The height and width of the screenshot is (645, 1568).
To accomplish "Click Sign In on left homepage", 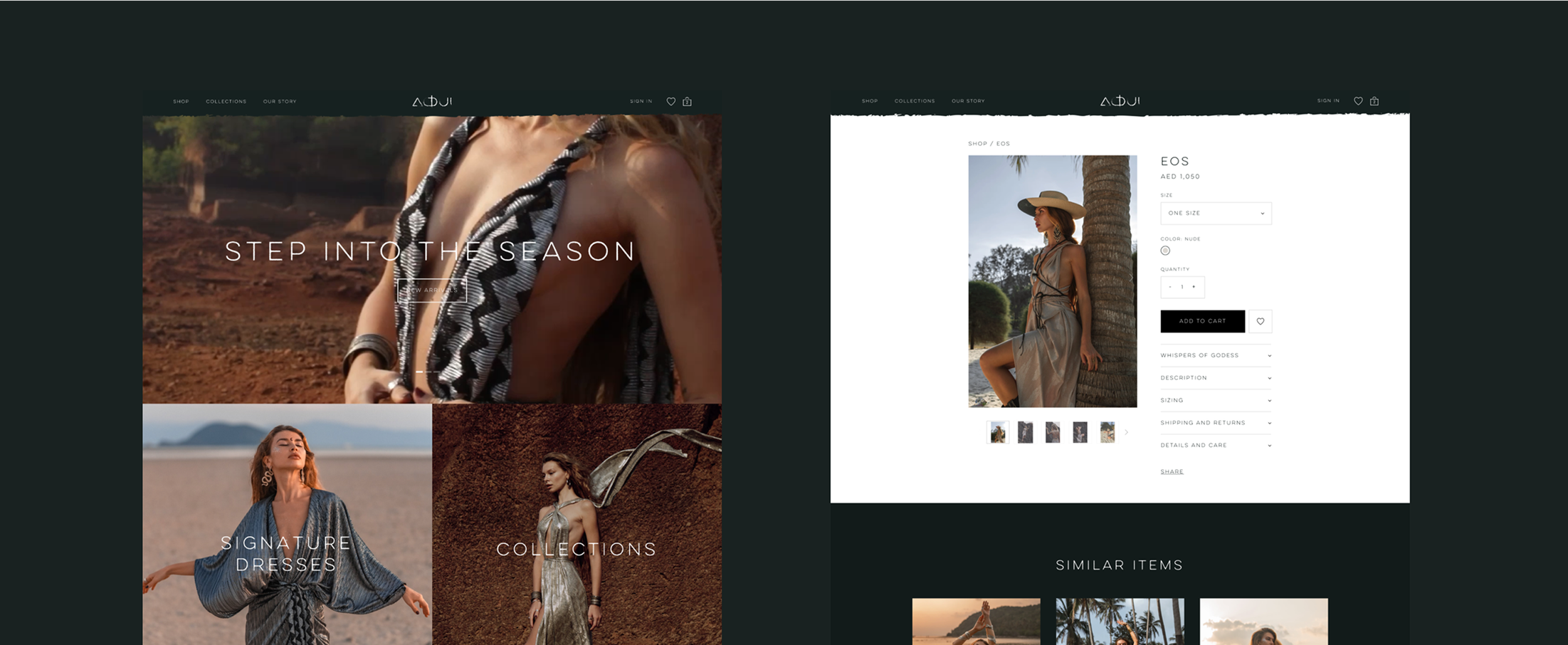I will (641, 101).
